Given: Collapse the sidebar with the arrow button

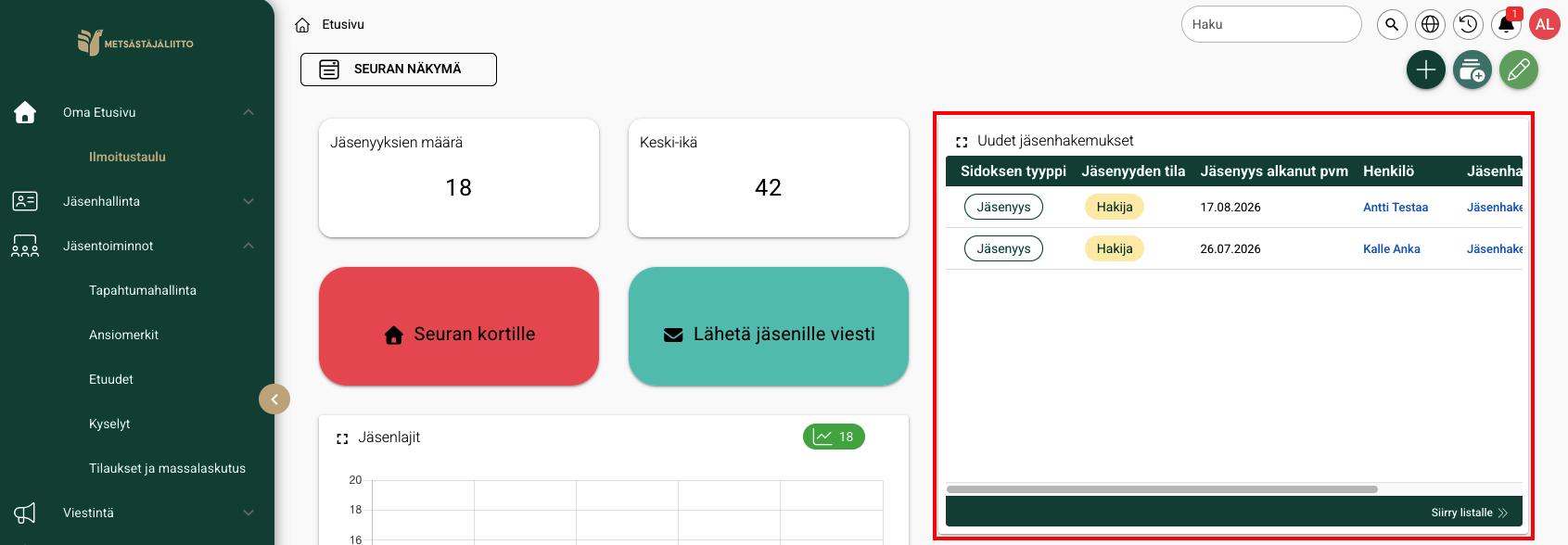Looking at the screenshot, I should [274, 399].
